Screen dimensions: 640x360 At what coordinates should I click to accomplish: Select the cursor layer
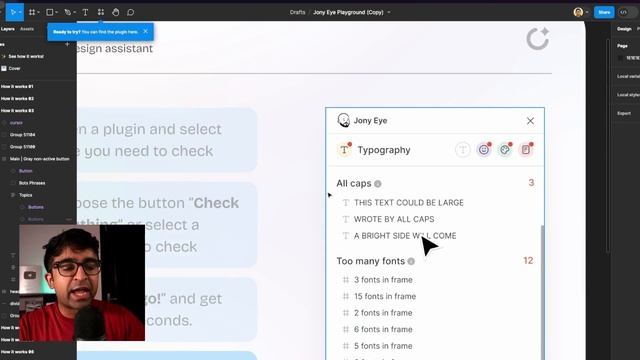16,123
